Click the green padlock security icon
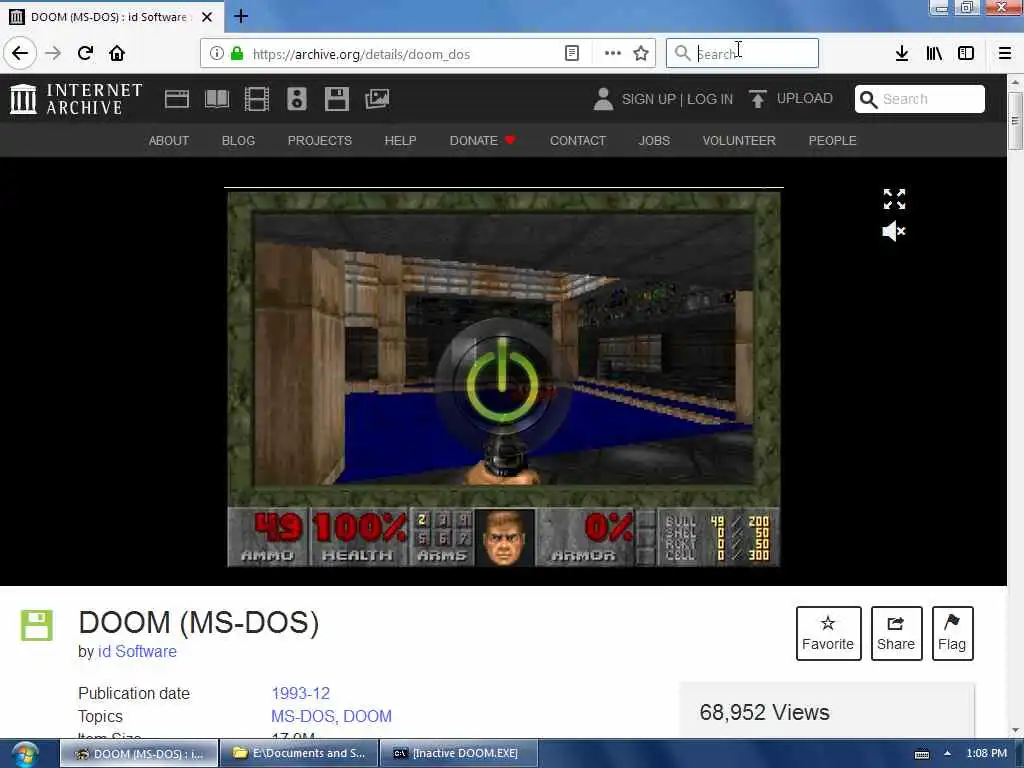The width and height of the screenshot is (1024, 768). point(237,54)
